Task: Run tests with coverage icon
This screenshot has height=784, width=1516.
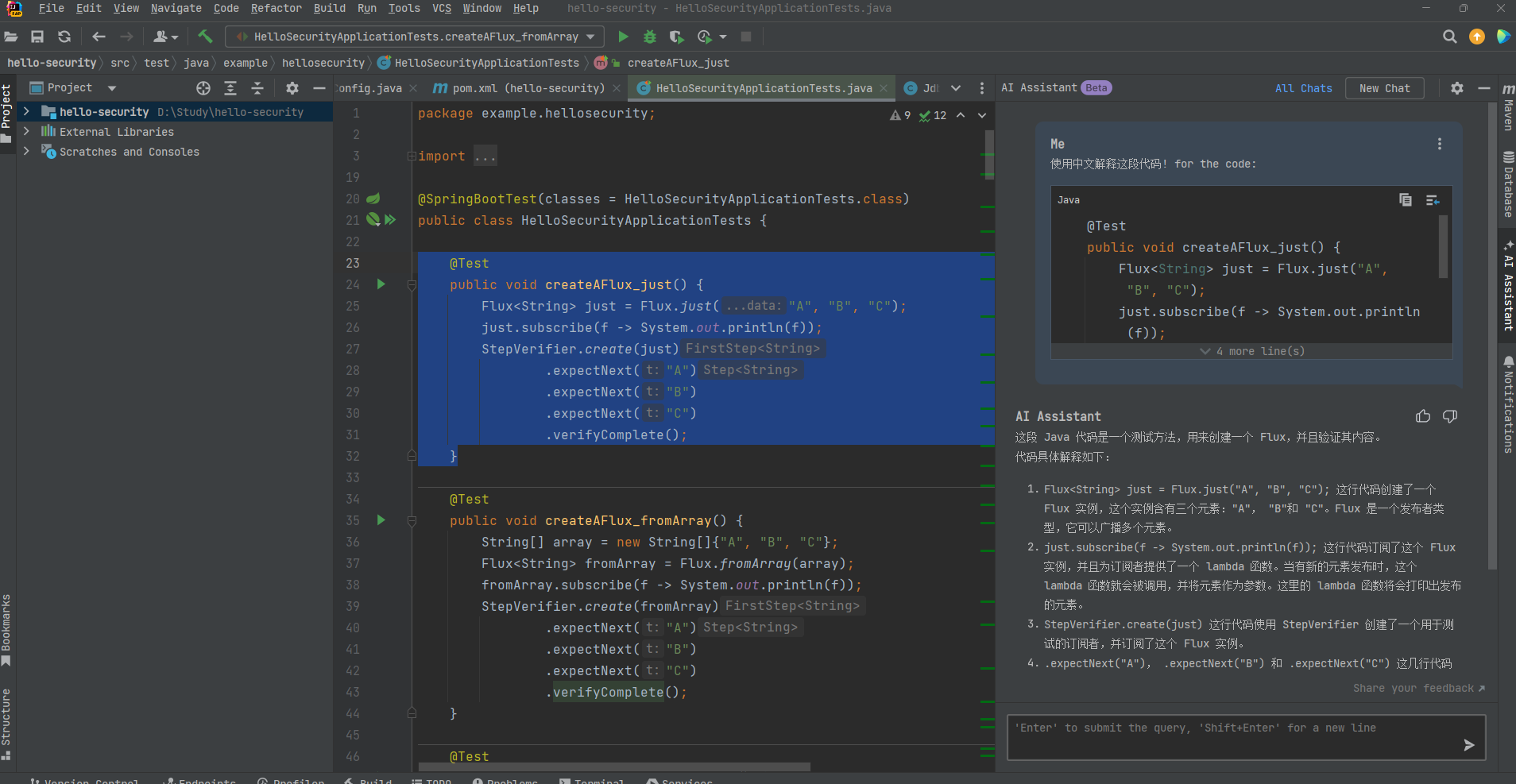Action: (x=675, y=37)
